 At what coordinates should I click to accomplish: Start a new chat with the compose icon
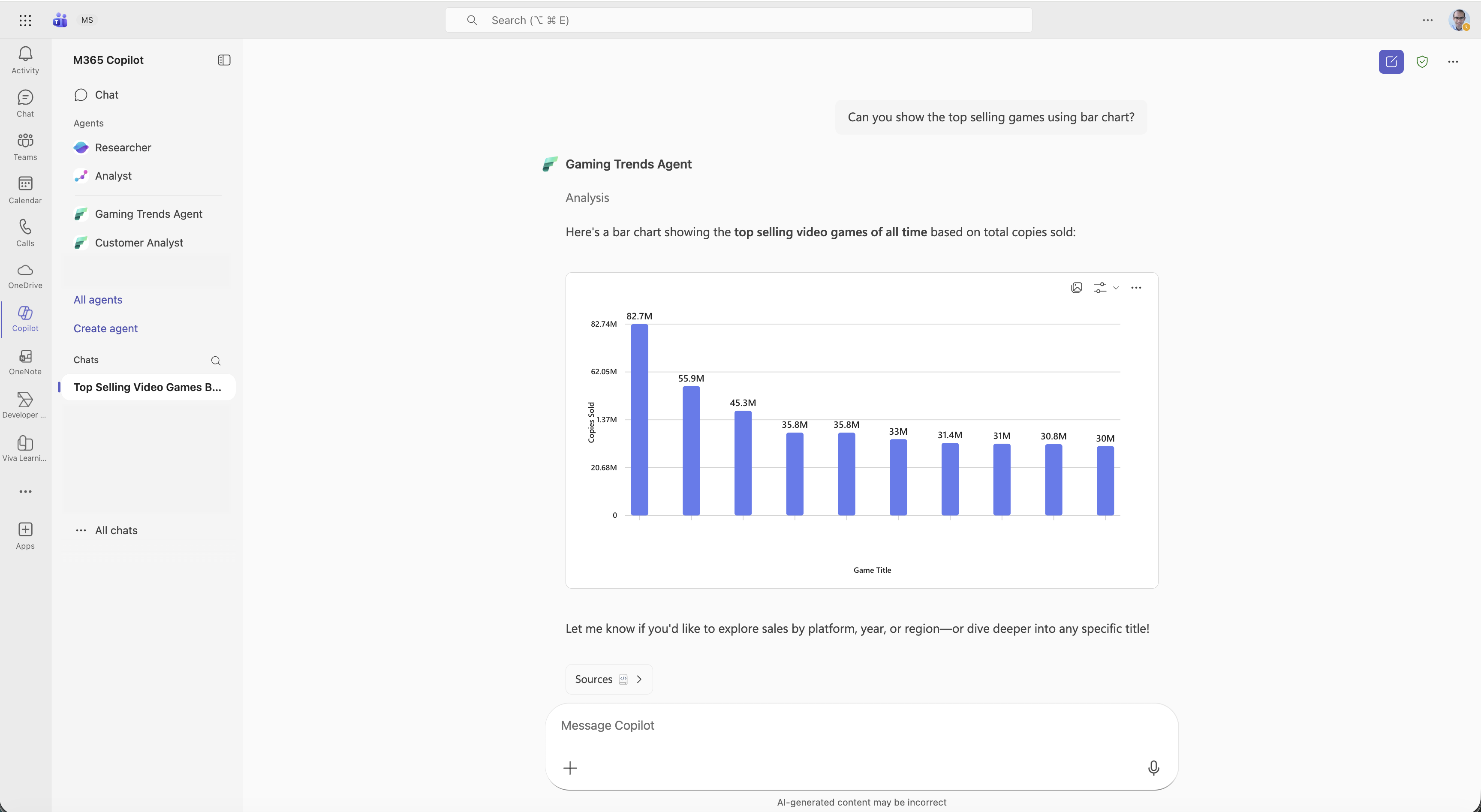click(x=1391, y=61)
